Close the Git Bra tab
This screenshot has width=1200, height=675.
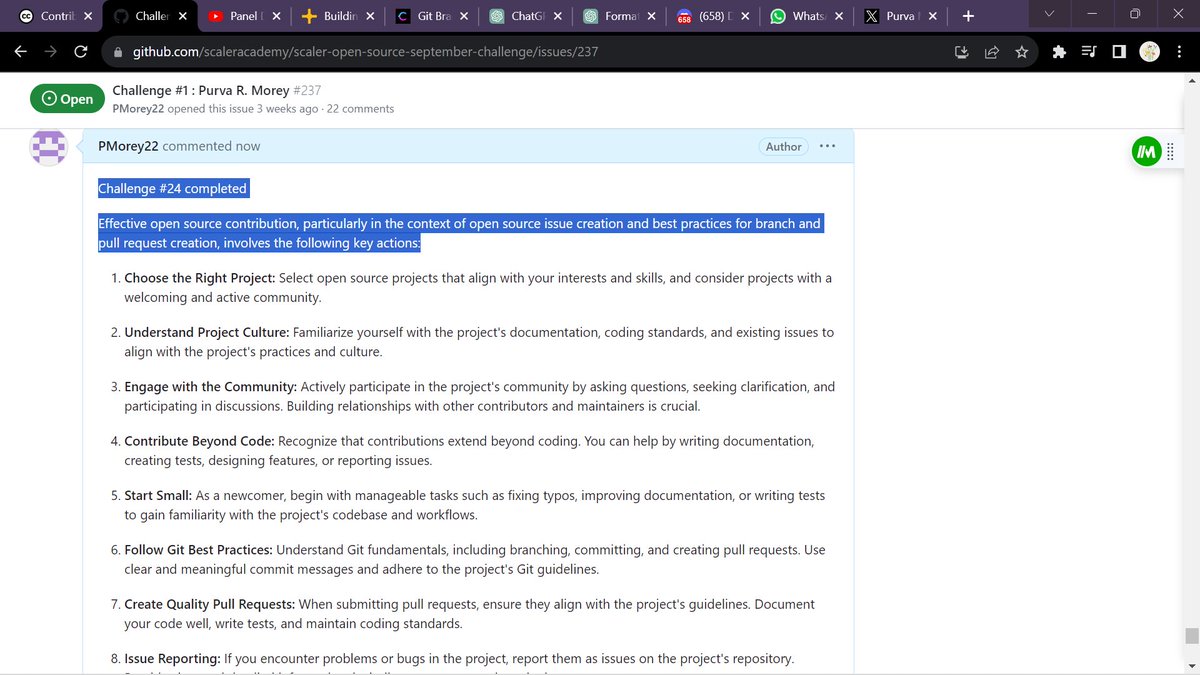tap(464, 16)
